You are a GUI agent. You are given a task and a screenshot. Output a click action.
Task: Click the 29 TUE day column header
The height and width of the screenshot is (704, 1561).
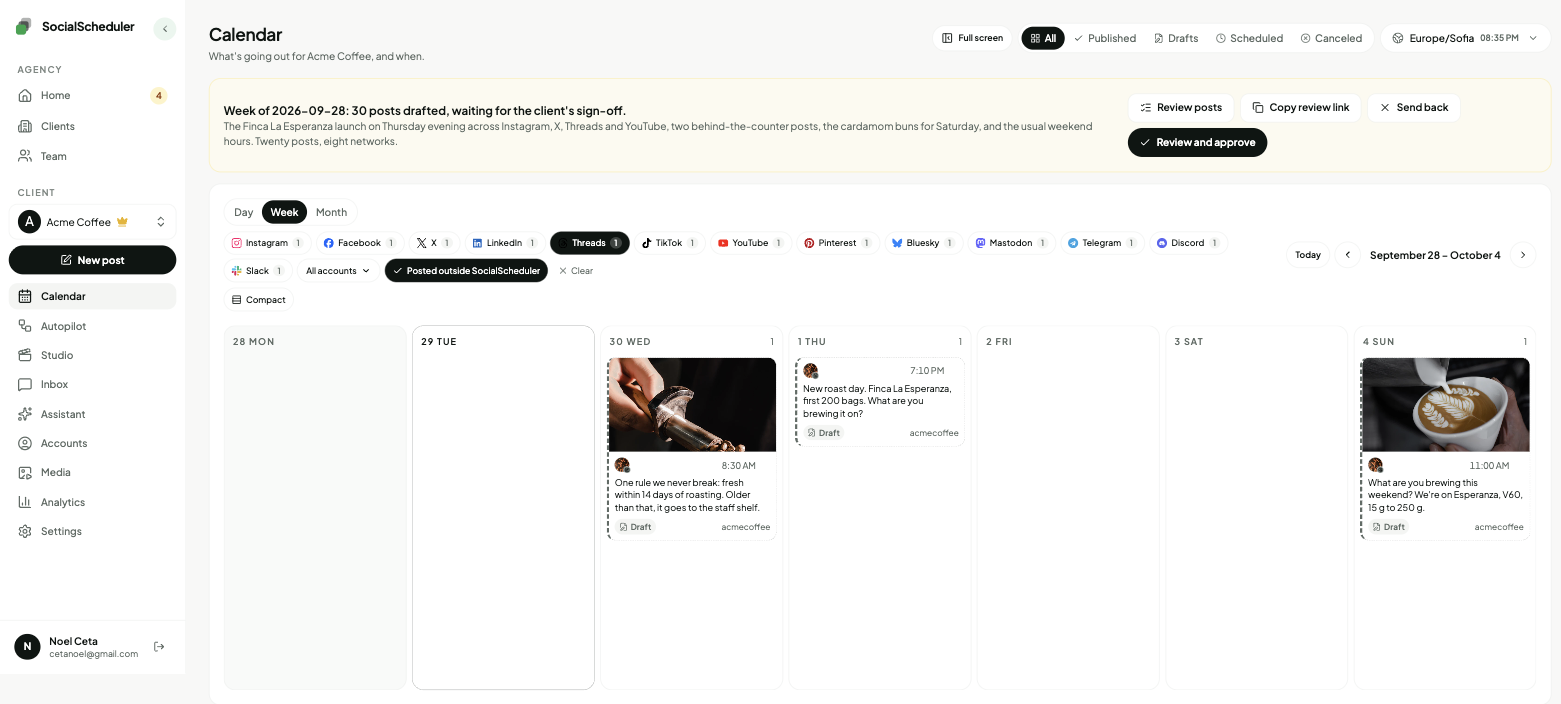click(x=439, y=342)
